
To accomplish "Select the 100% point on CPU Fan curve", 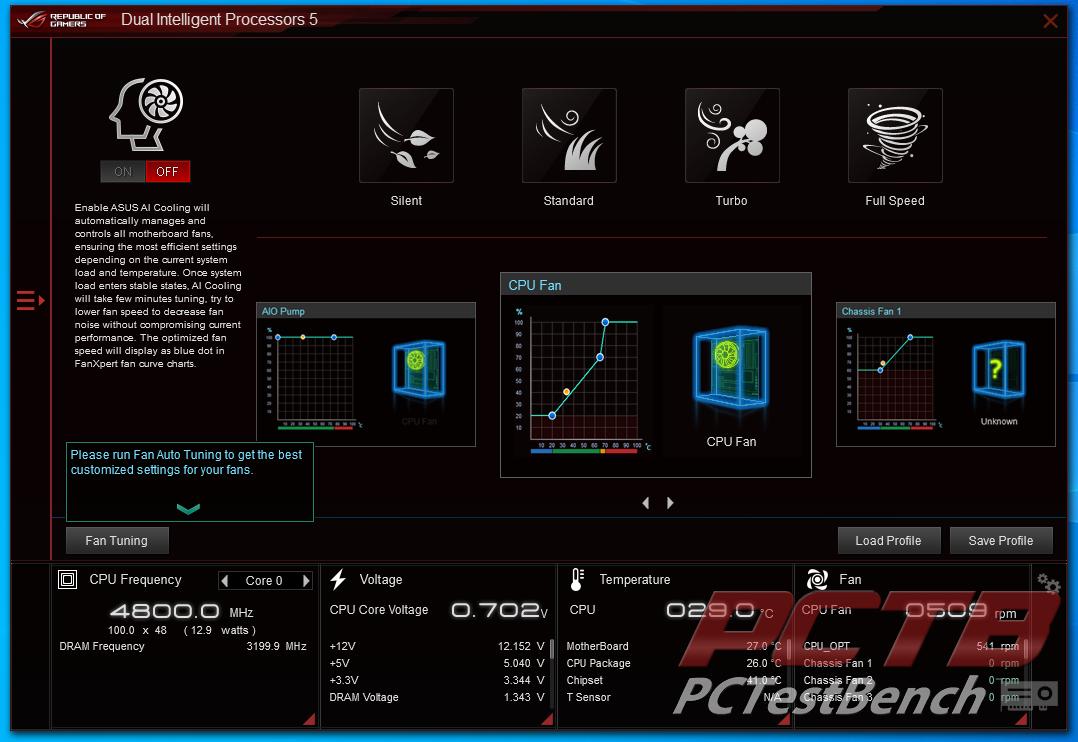I will coord(605,322).
